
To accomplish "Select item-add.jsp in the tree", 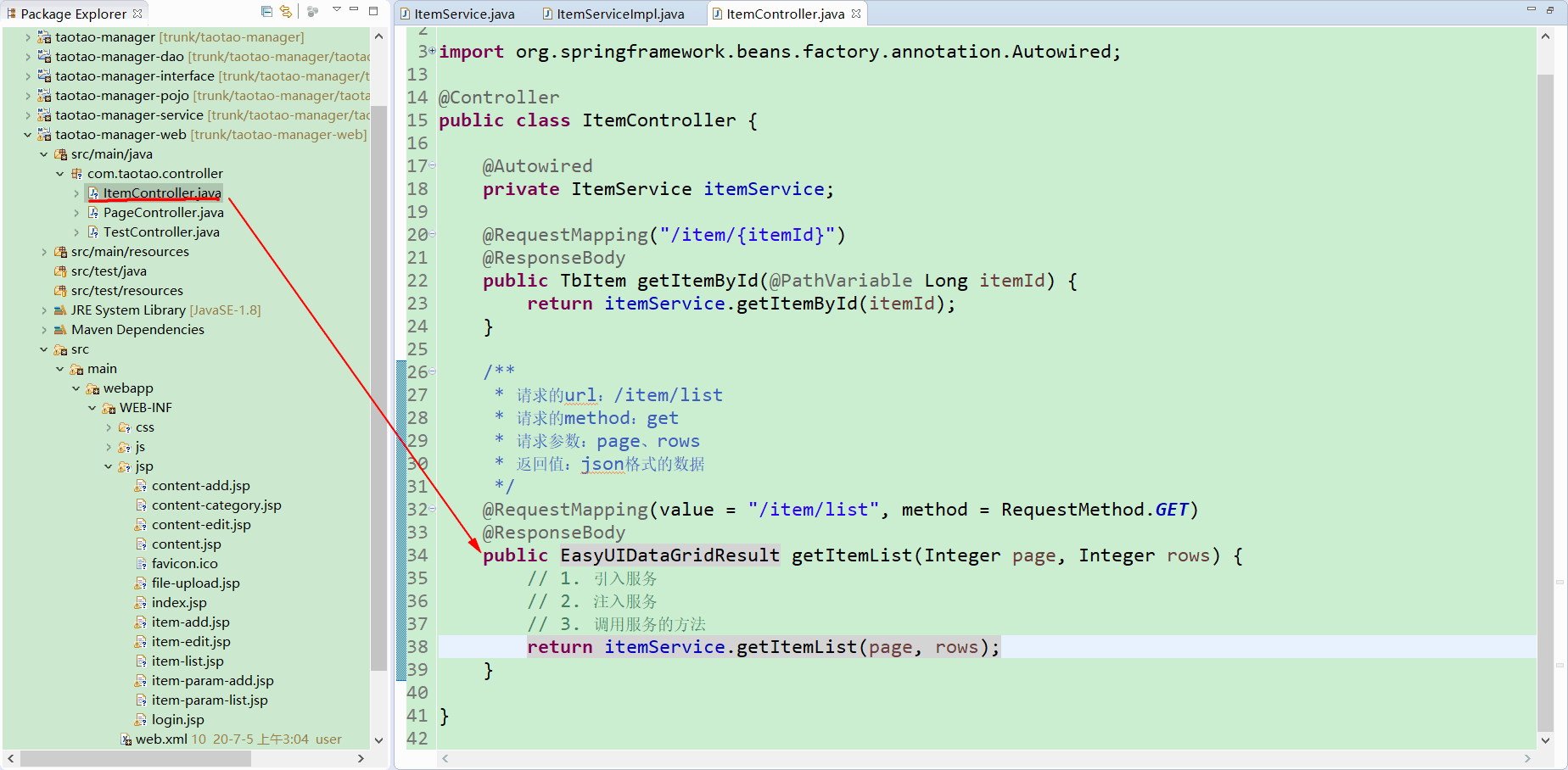I will click(x=191, y=622).
